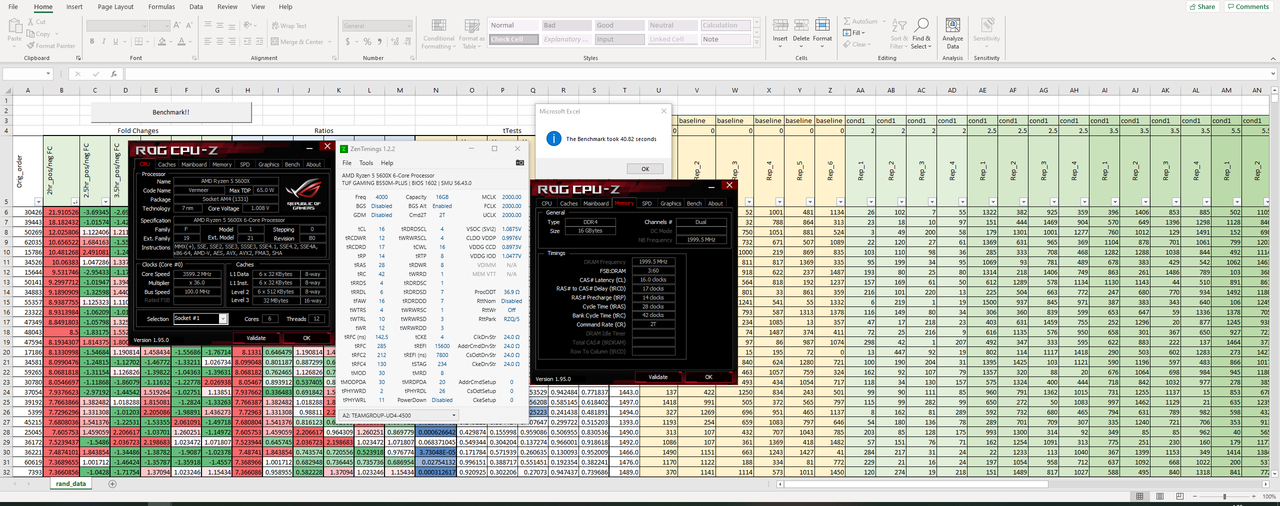Viewport: 1280px width, 506px height.
Task: Open Caches tab in left CPU-Z window
Action: click(x=167, y=164)
